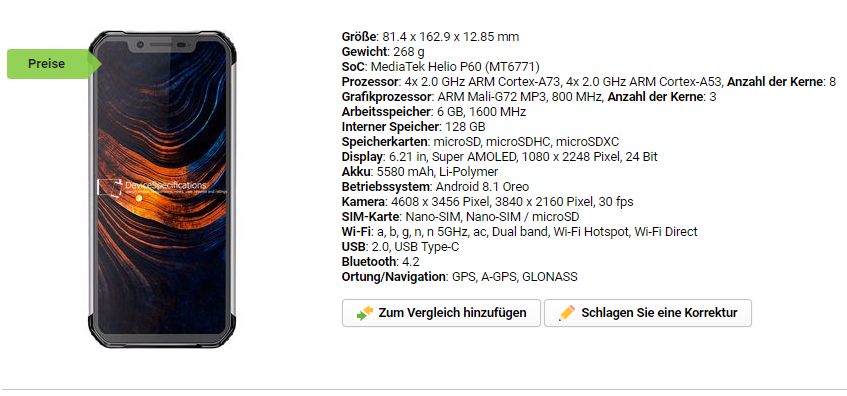Open Schlagen Sie eine Korrektur button
The width and height of the screenshot is (847, 396).
(648, 313)
